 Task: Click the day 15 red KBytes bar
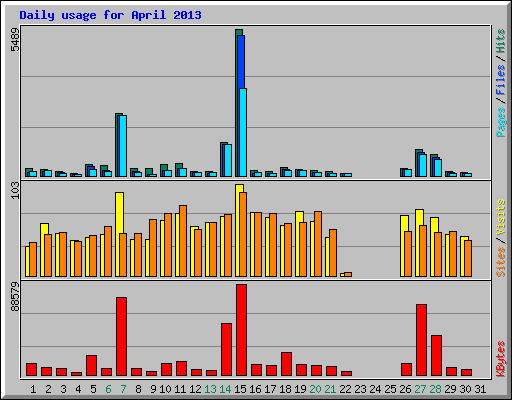(241, 330)
